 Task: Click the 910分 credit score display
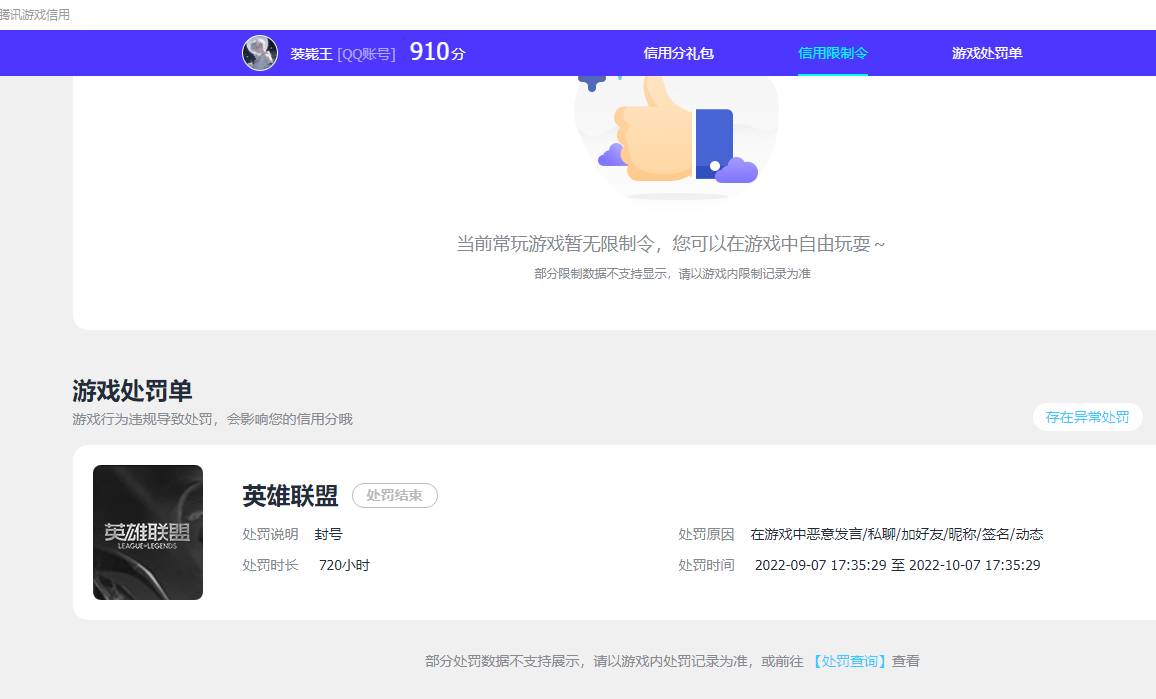[x=435, y=51]
